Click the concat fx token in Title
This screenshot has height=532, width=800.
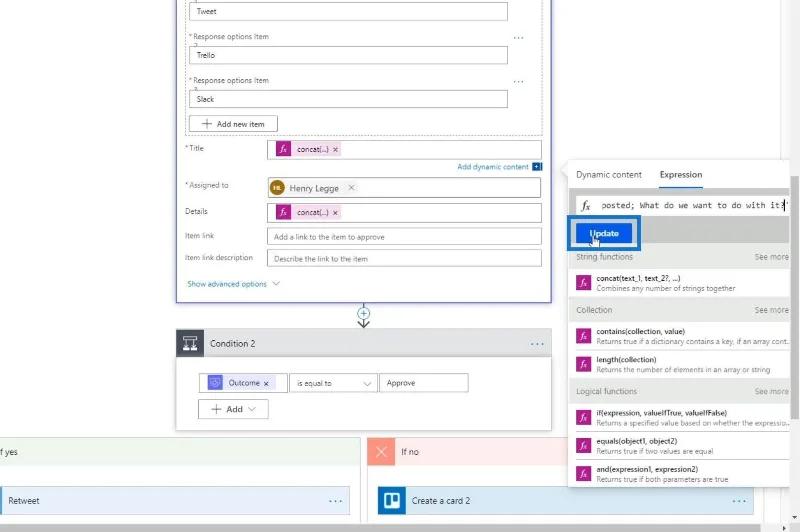(307, 149)
